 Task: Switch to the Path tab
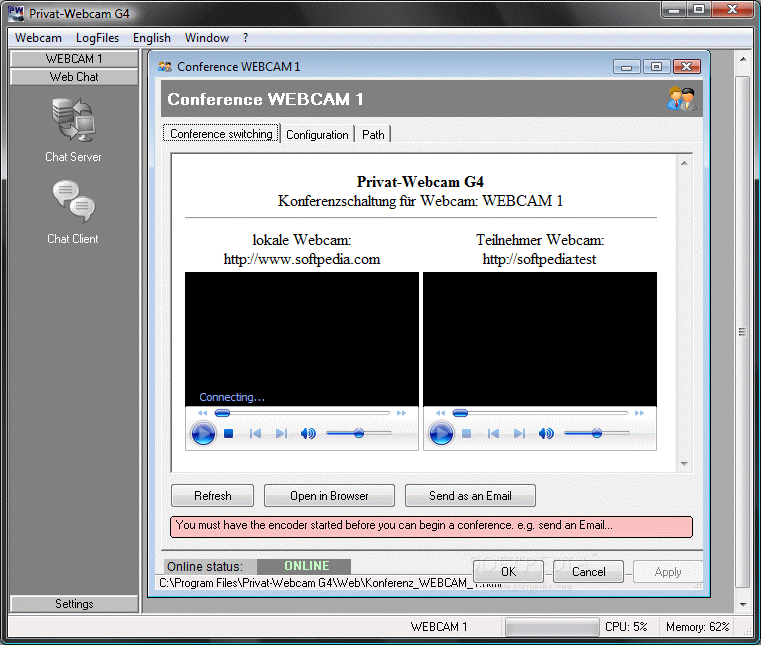pyautogui.click(x=373, y=134)
